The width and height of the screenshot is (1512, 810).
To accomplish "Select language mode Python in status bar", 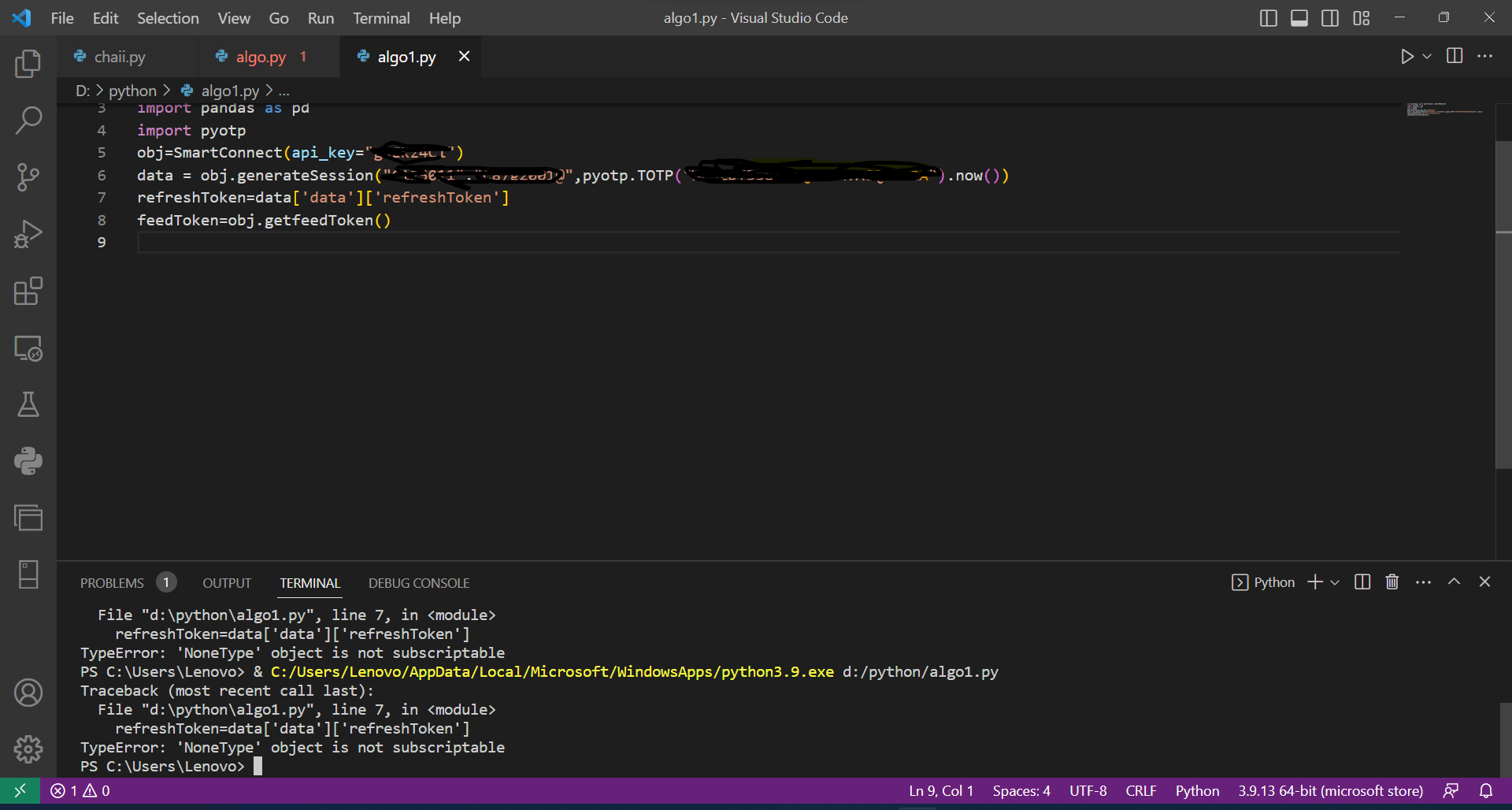I will click(x=1197, y=790).
